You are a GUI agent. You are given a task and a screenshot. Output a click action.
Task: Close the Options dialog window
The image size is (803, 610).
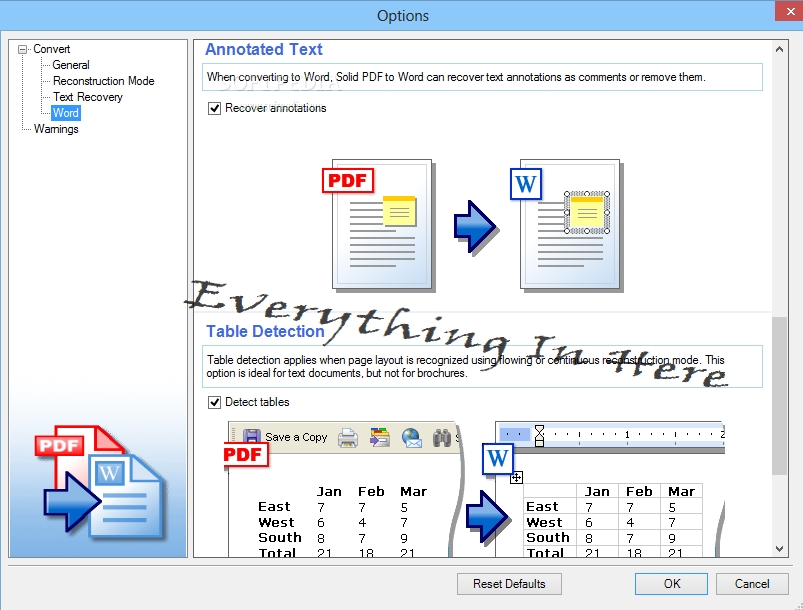click(x=790, y=11)
